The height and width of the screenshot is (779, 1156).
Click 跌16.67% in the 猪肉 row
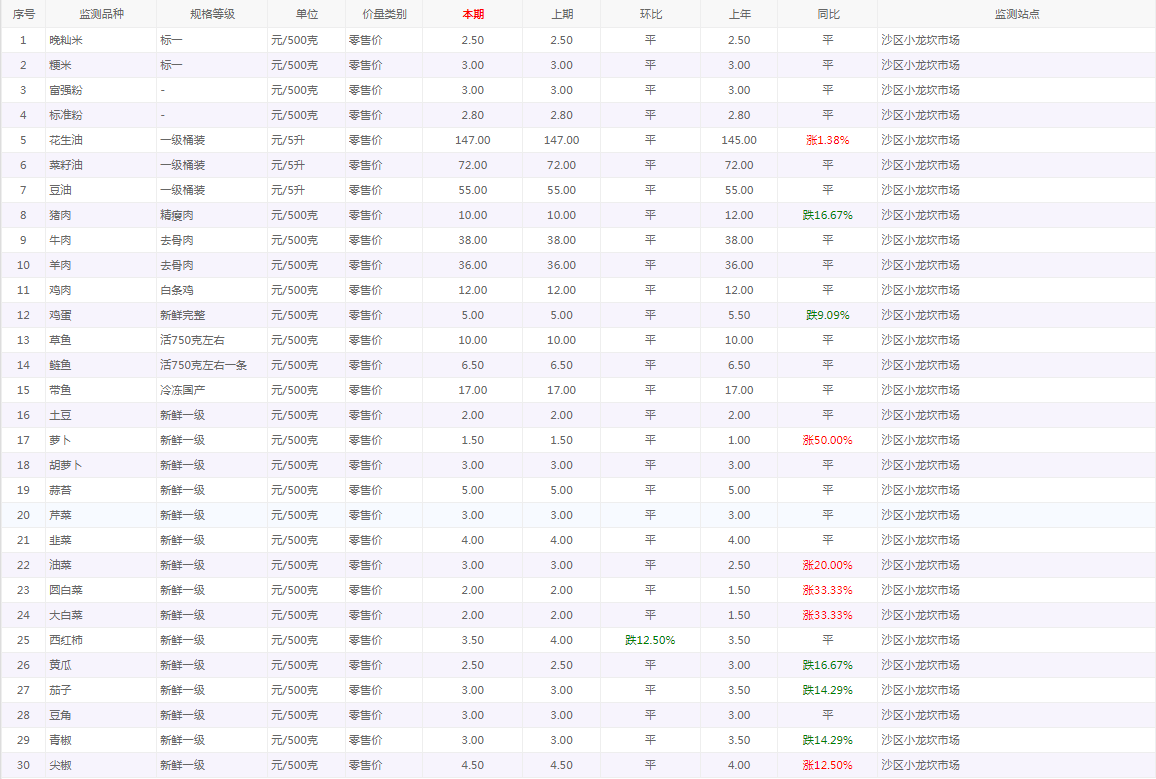pos(828,215)
